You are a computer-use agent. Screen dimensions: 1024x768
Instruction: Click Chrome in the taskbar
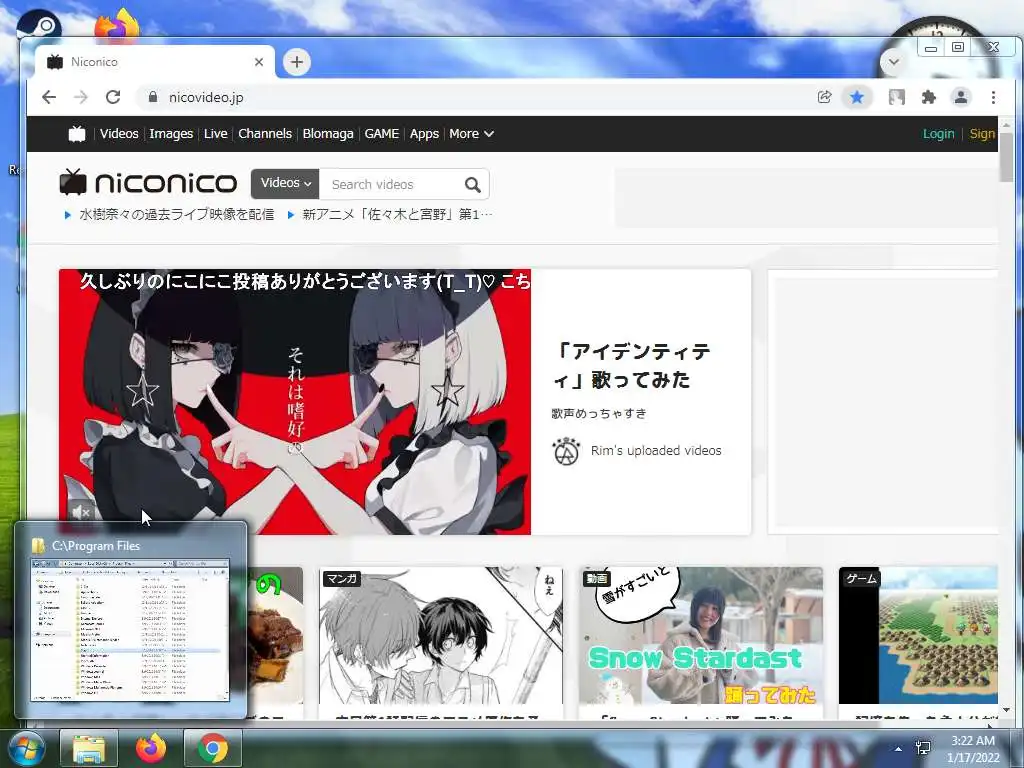(x=213, y=748)
